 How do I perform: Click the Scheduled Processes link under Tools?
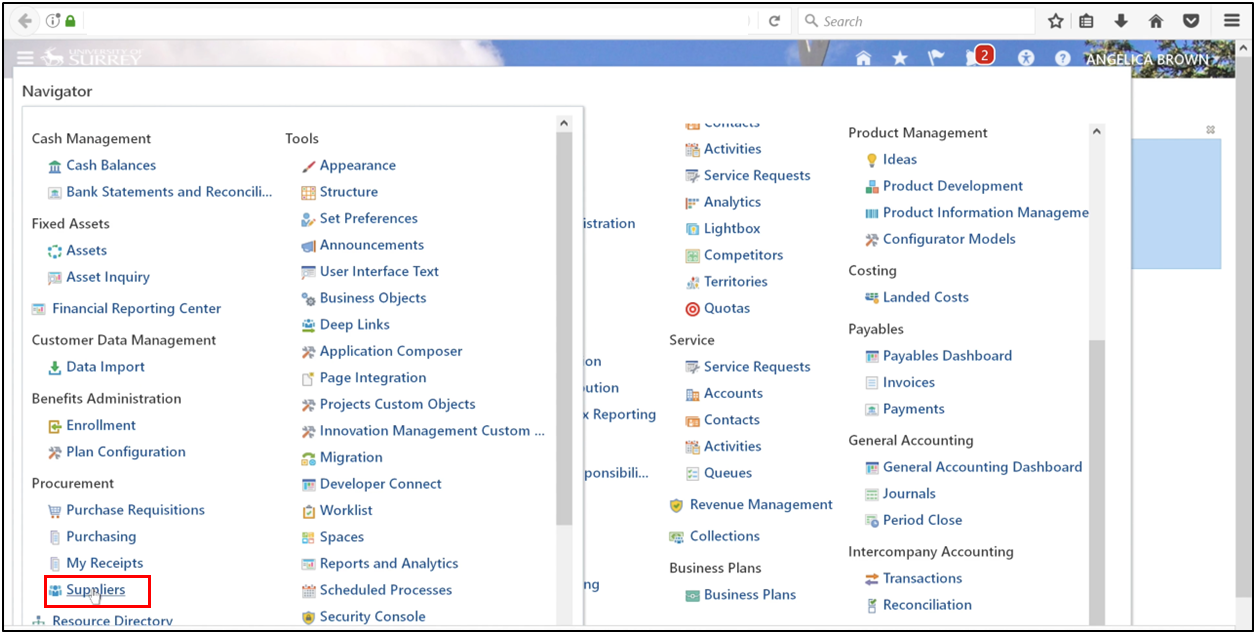tap(383, 590)
